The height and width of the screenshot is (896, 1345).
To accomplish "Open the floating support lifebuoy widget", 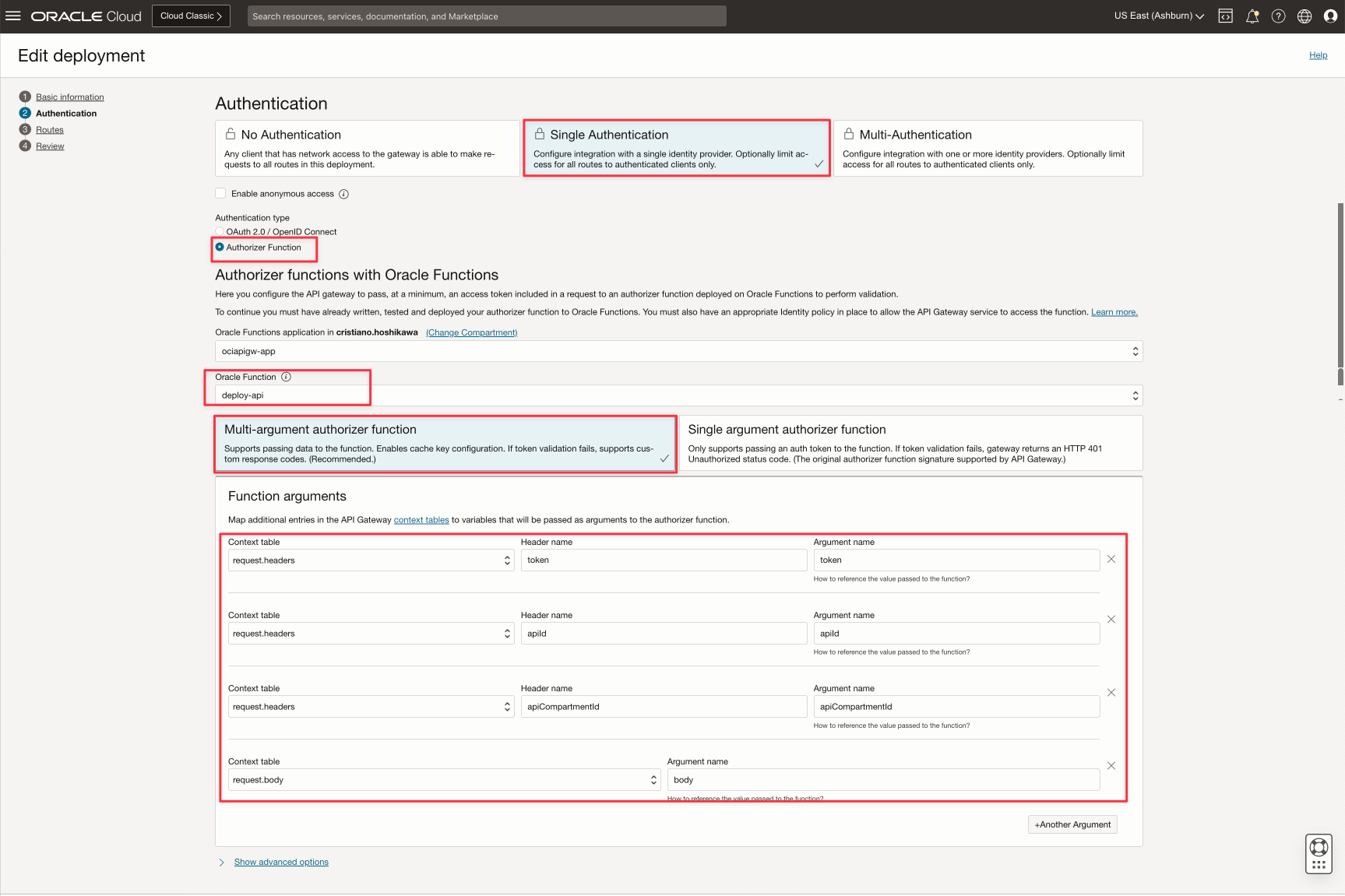I will [1319, 854].
